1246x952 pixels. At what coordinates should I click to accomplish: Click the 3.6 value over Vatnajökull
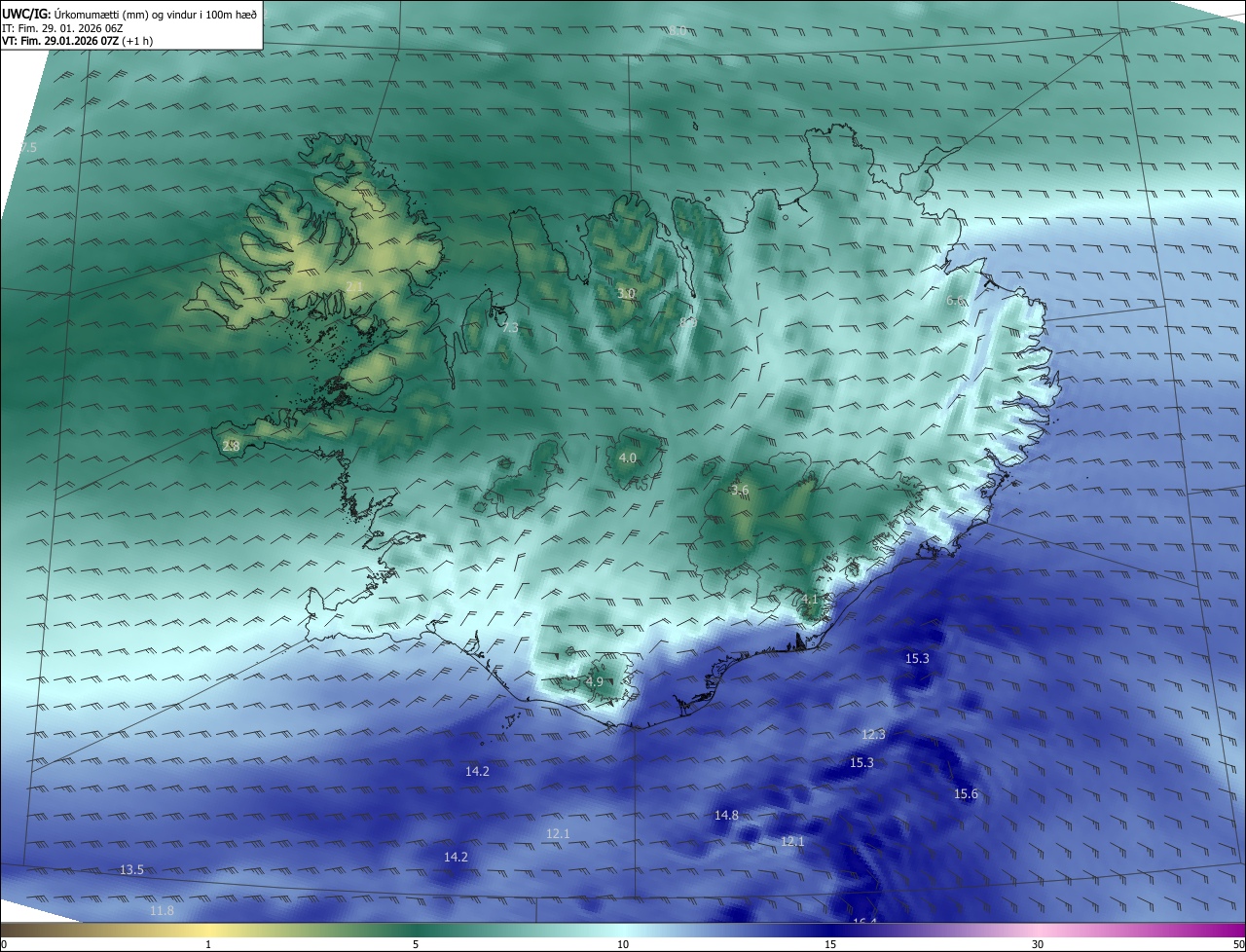pos(740,490)
